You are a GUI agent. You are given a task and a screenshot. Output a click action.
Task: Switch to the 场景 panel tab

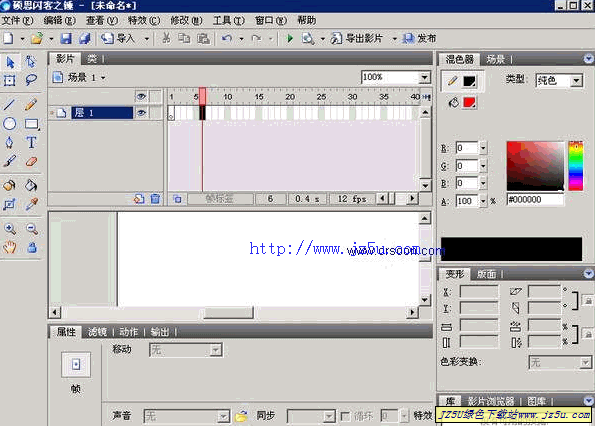(x=496, y=59)
